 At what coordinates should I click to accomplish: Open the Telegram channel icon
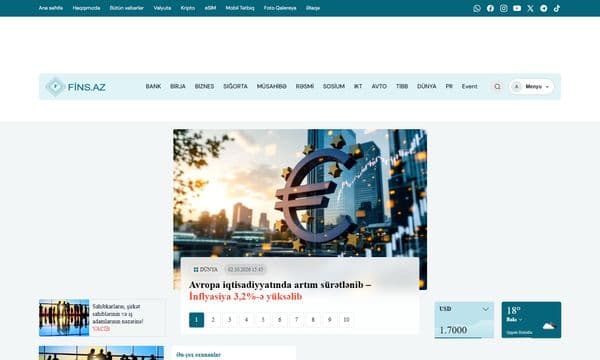[x=543, y=8]
